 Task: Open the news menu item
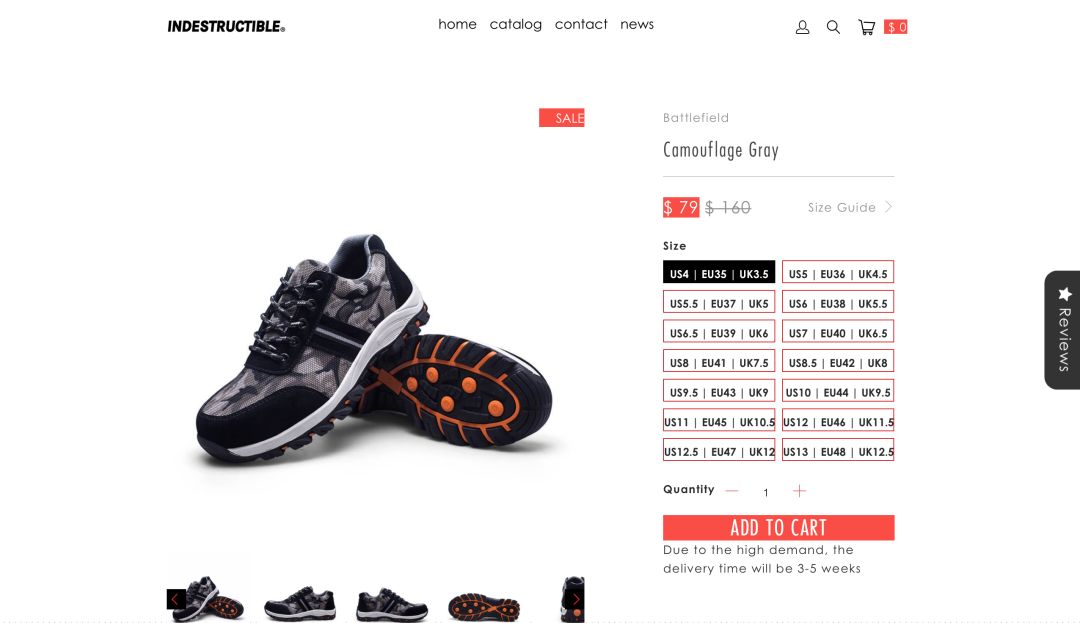(637, 25)
